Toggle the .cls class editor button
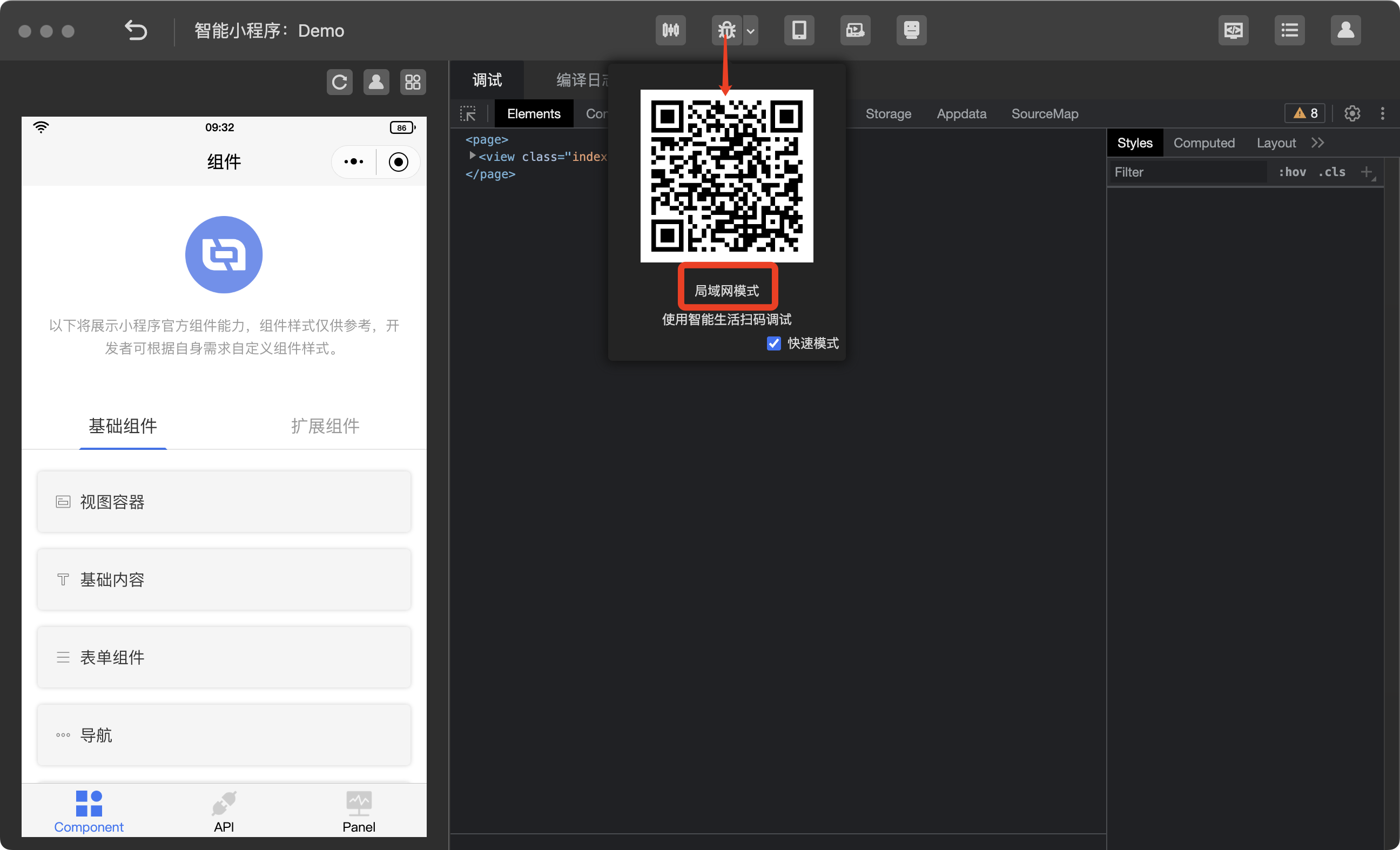 pyautogui.click(x=1332, y=172)
